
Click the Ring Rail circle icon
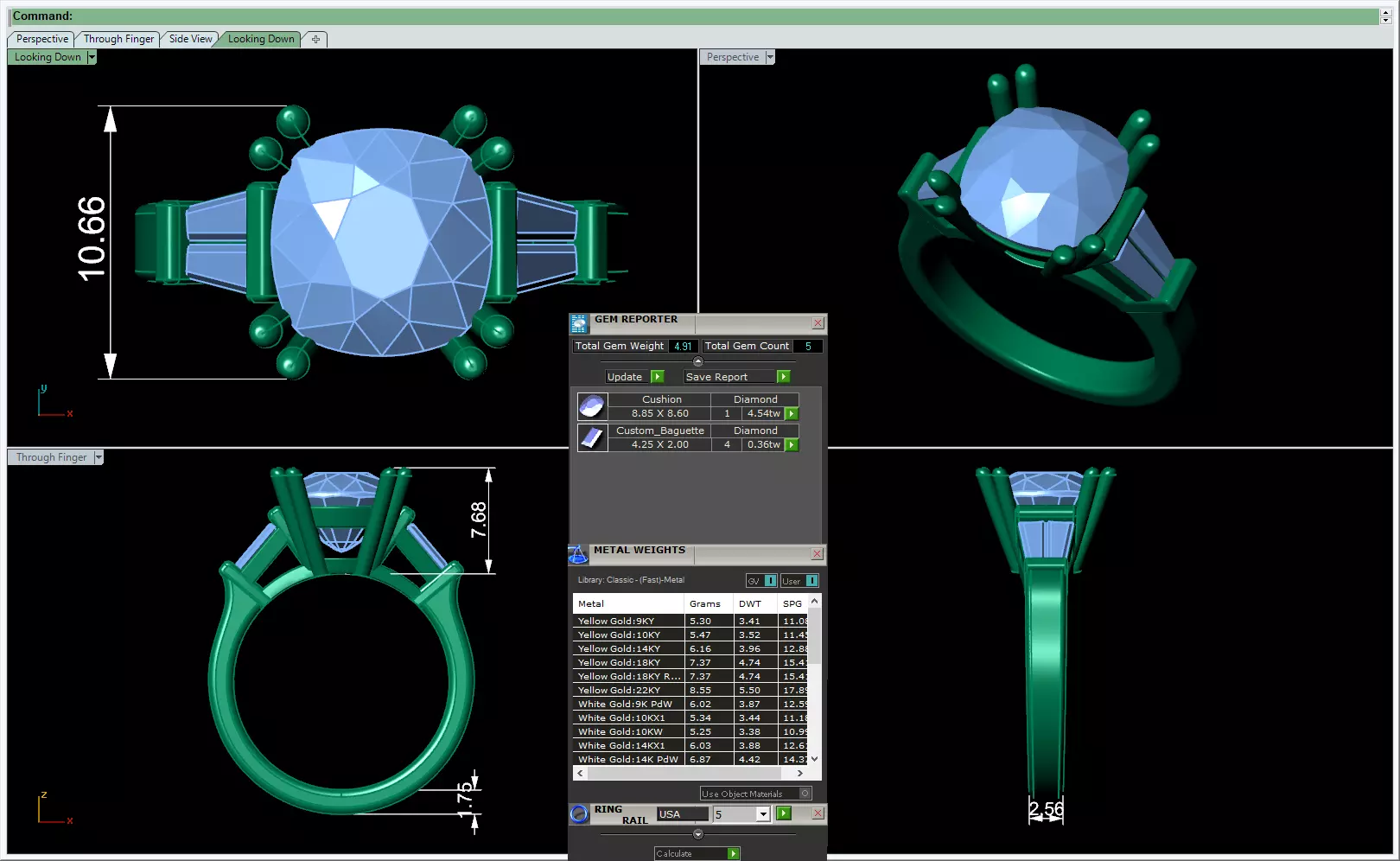[x=579, y=813]
